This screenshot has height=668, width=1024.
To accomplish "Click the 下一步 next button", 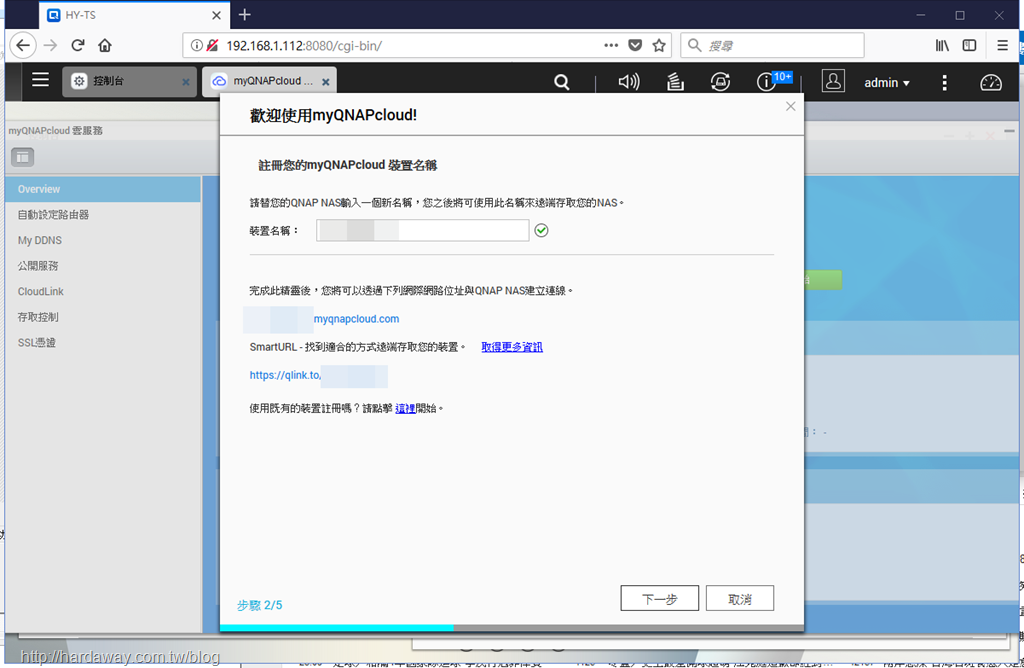I will click(x=660, y=598).
